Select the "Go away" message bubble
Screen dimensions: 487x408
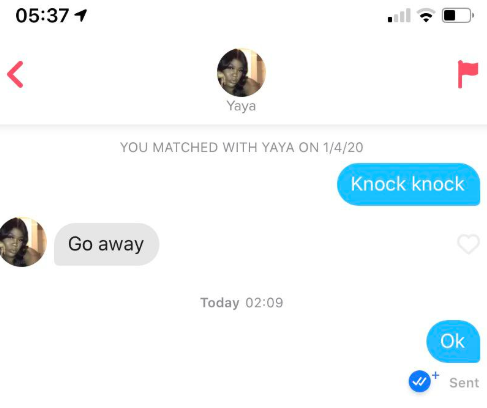click(106, 244)
